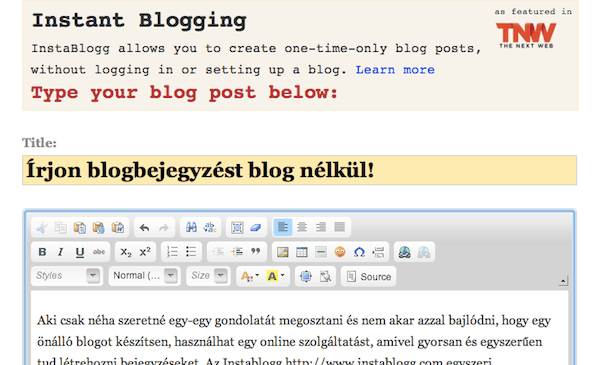
Task: Click the TNW The Next Web logo
Action: pyautogui.click(x=526, y=35)
